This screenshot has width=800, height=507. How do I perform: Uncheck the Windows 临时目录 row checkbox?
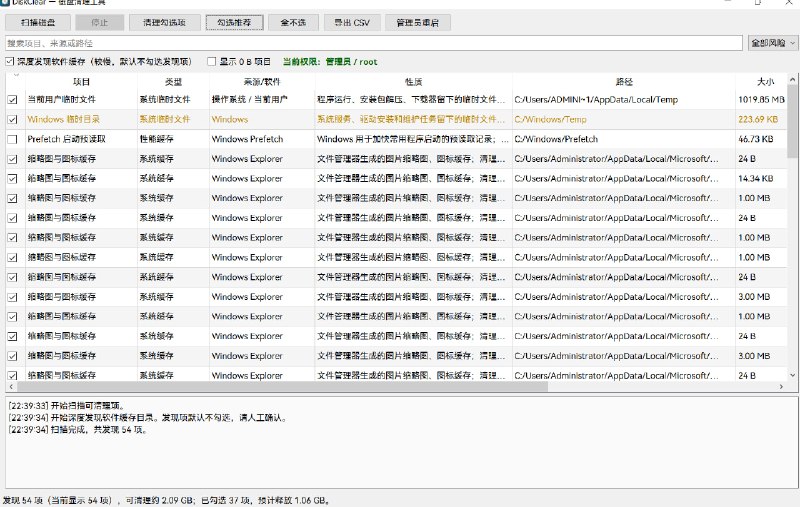point(12,119)
